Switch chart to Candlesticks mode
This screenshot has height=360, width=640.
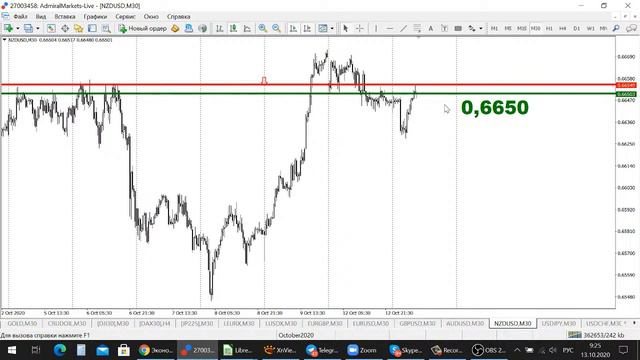[x=233, y=28]
